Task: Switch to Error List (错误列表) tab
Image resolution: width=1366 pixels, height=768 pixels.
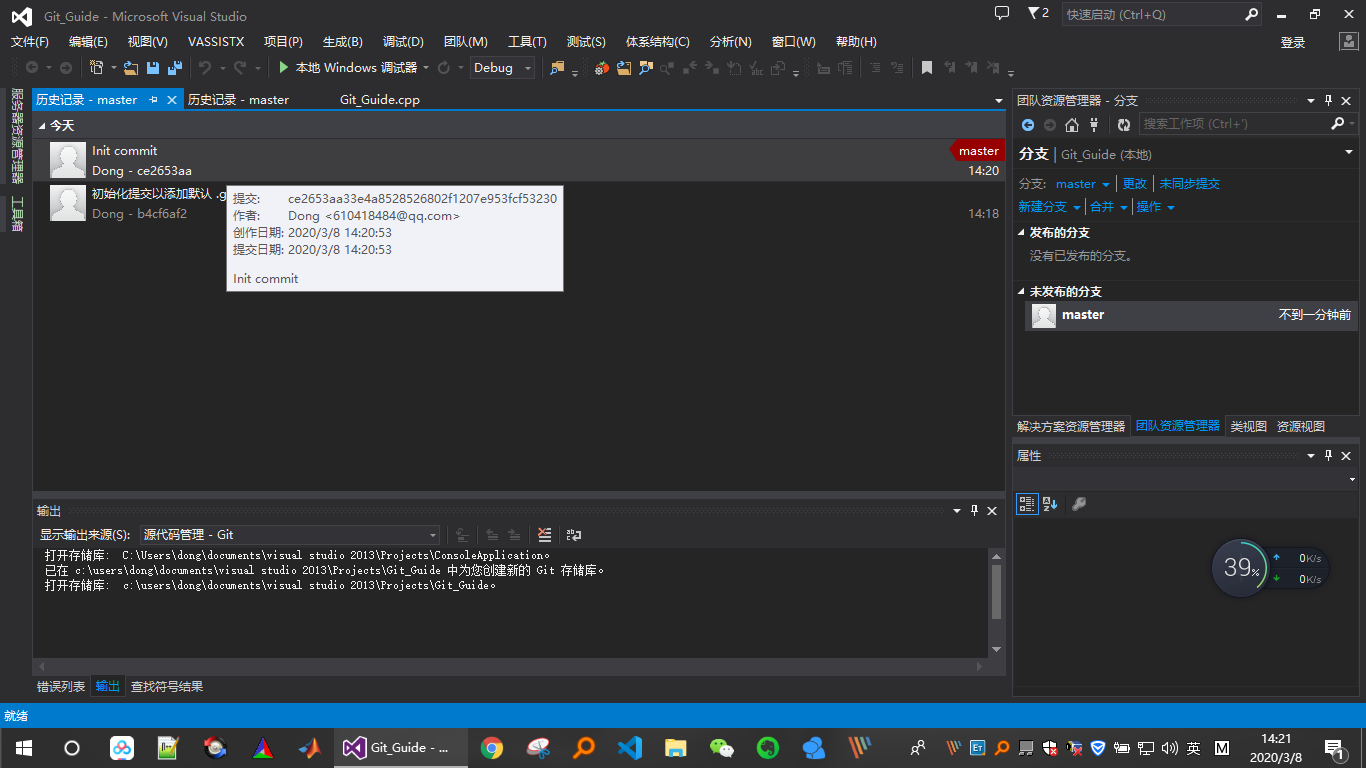Action: click(x=61, y=686)
